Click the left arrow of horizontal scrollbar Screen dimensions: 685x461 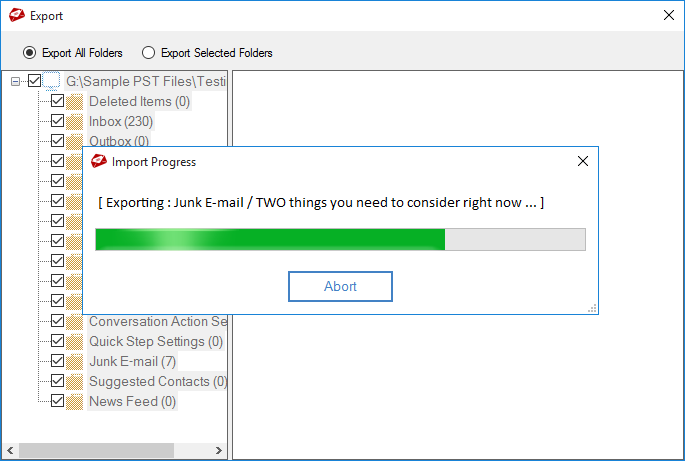(10, 450)
